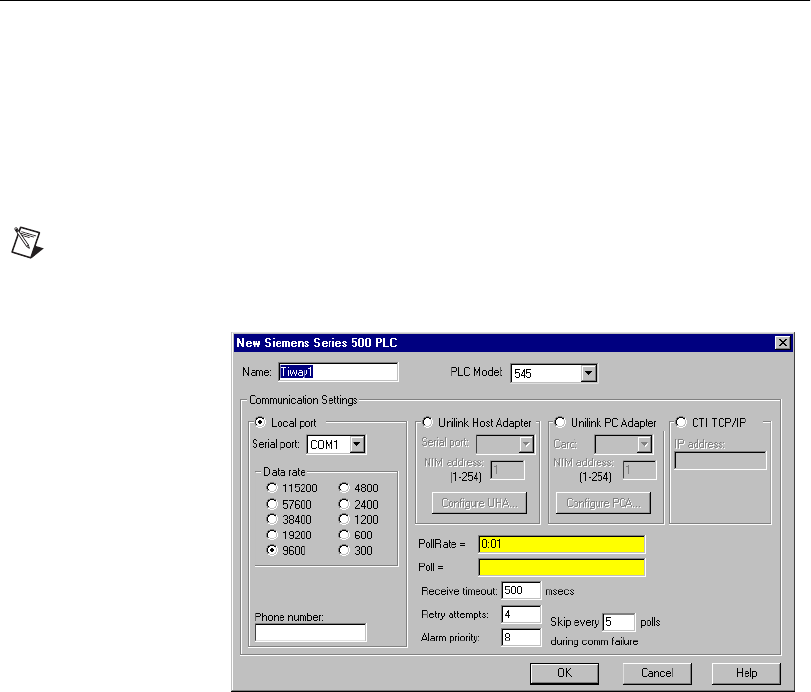Click the PC Adapter NIM address field
Image resolution: width=811 pixels, height=692 pixels.
640,470
